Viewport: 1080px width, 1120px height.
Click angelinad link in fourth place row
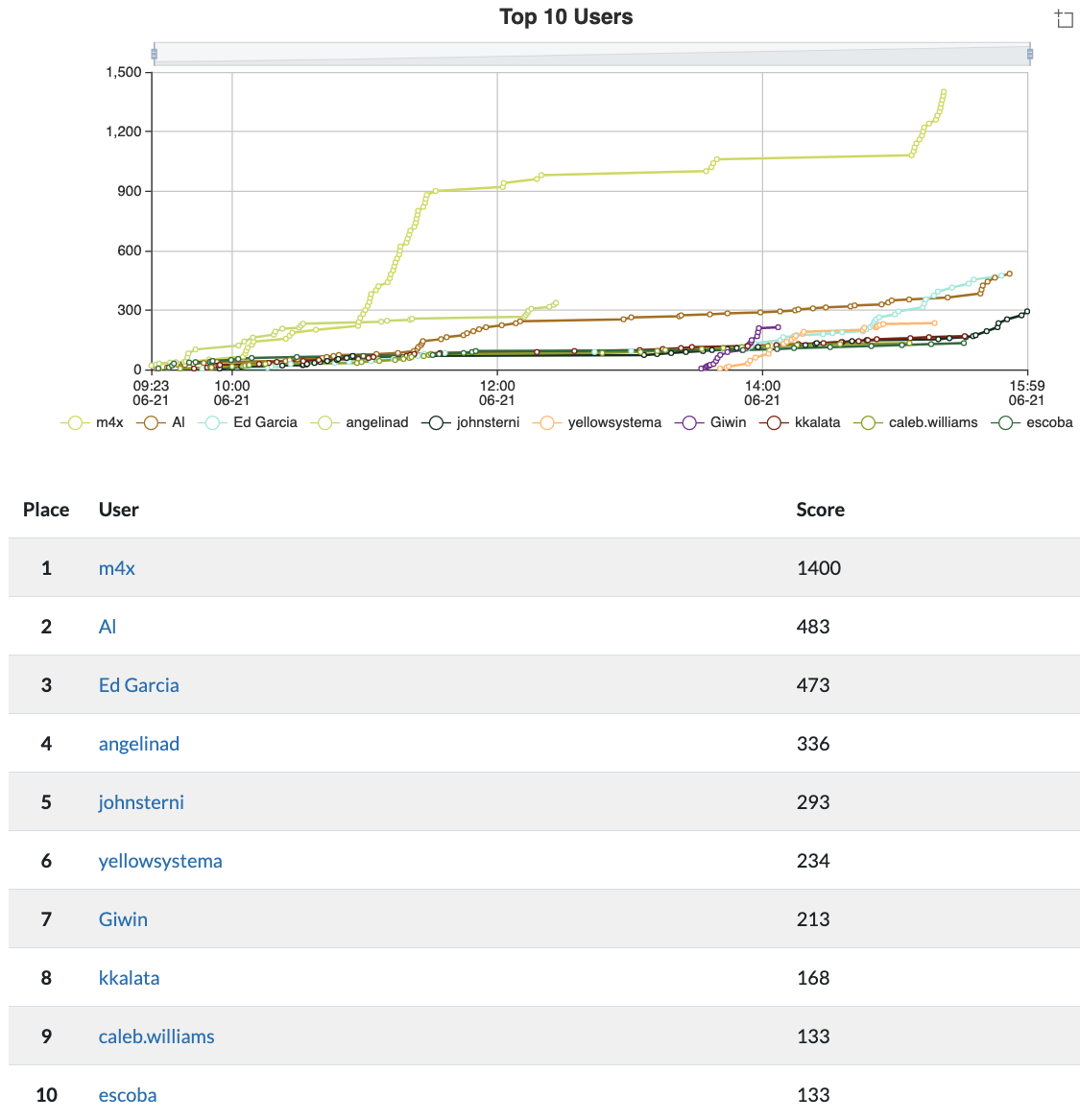coord(139,744)
